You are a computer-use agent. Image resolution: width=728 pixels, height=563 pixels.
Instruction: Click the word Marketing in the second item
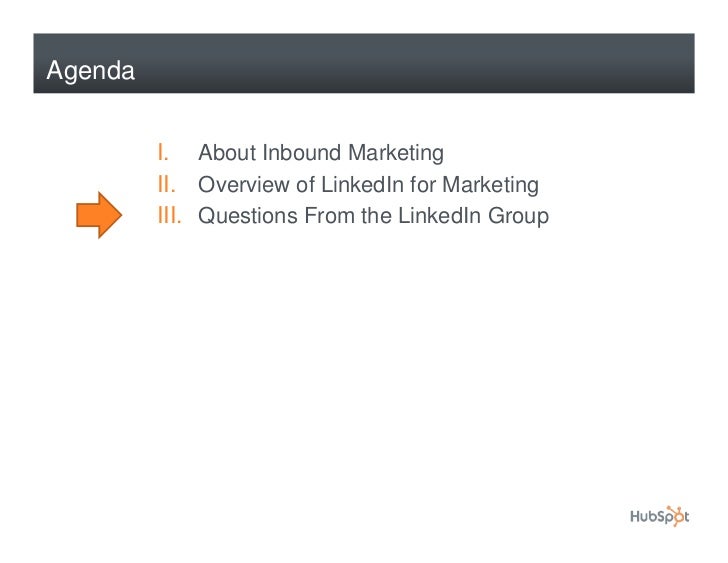click(x=490, y=184)
